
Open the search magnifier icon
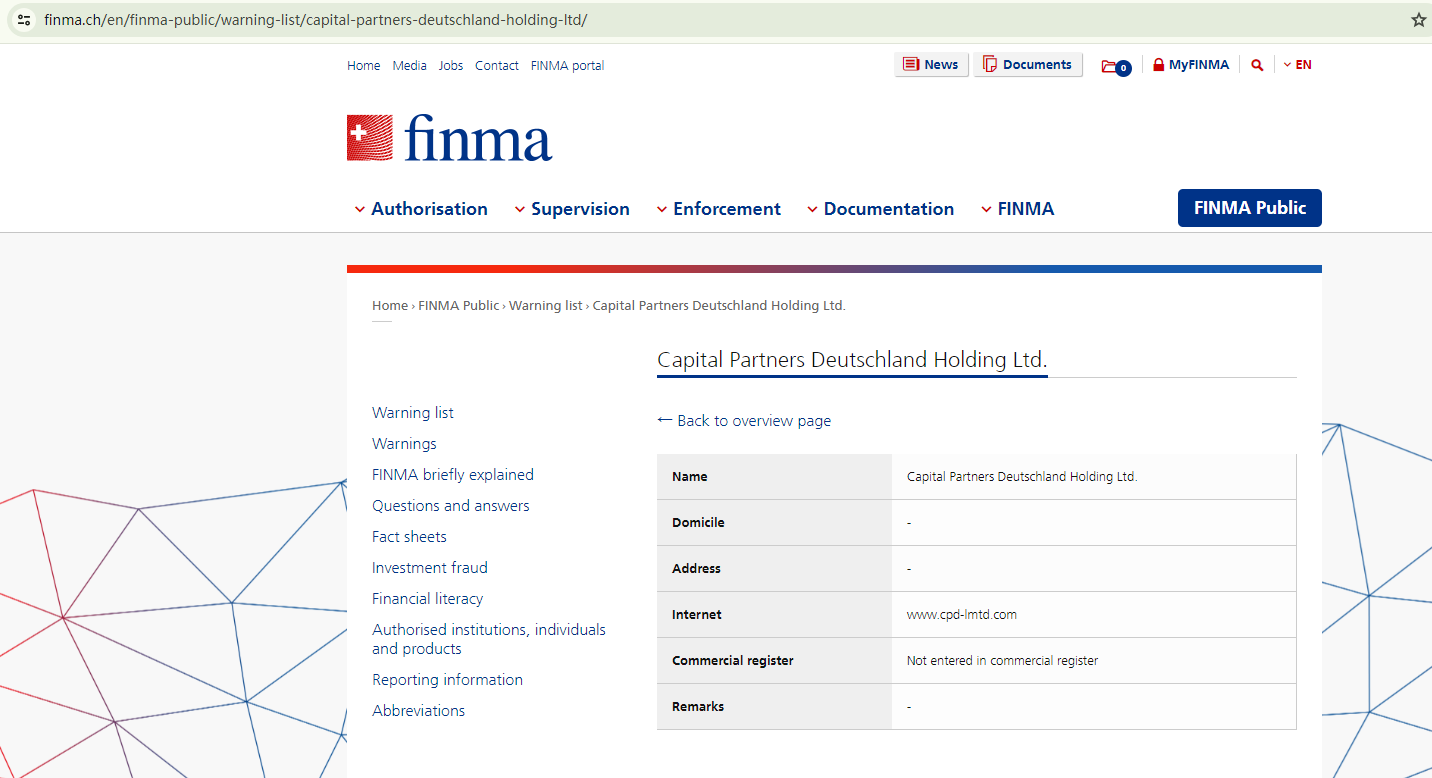1257,65
